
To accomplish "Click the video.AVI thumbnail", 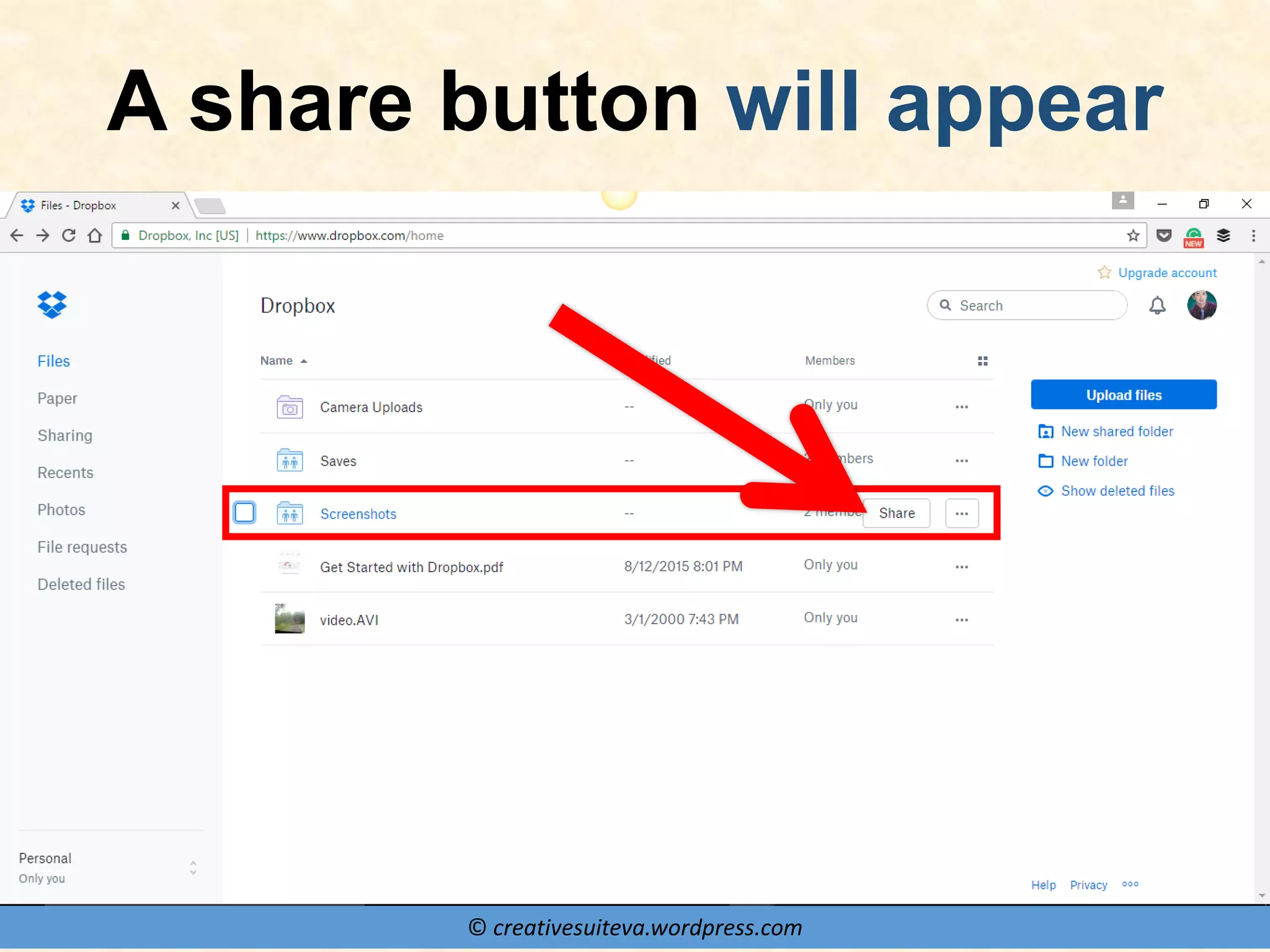I will 290,619.
